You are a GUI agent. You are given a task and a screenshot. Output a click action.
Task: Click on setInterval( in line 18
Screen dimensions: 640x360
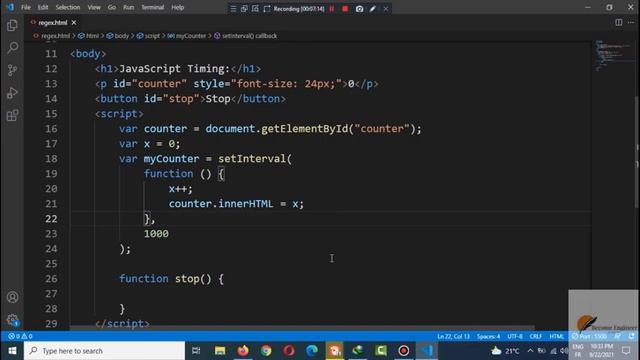click(255, 159)
